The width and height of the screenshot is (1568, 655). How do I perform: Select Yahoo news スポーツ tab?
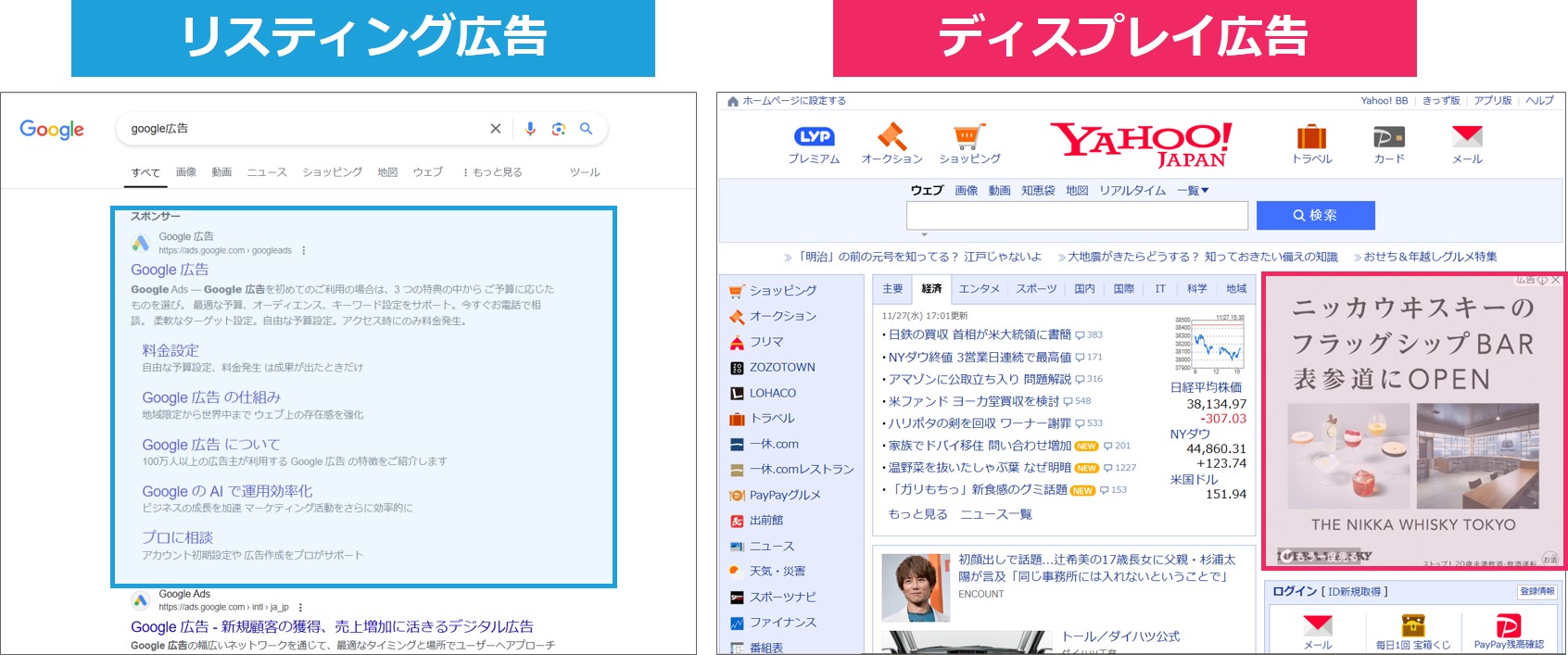click(1036, 289)
